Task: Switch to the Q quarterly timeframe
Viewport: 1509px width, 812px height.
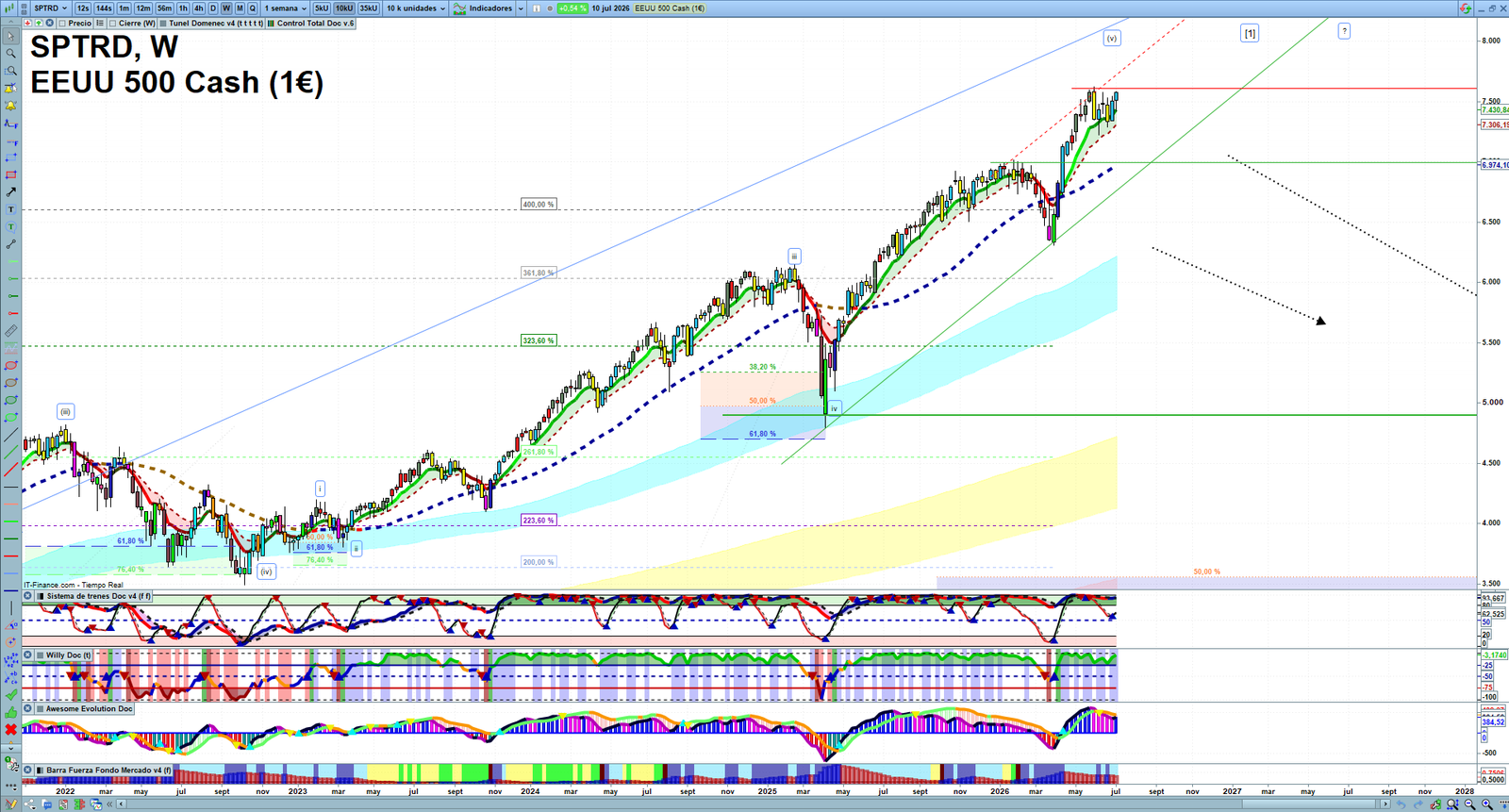Action: [253, 8]
